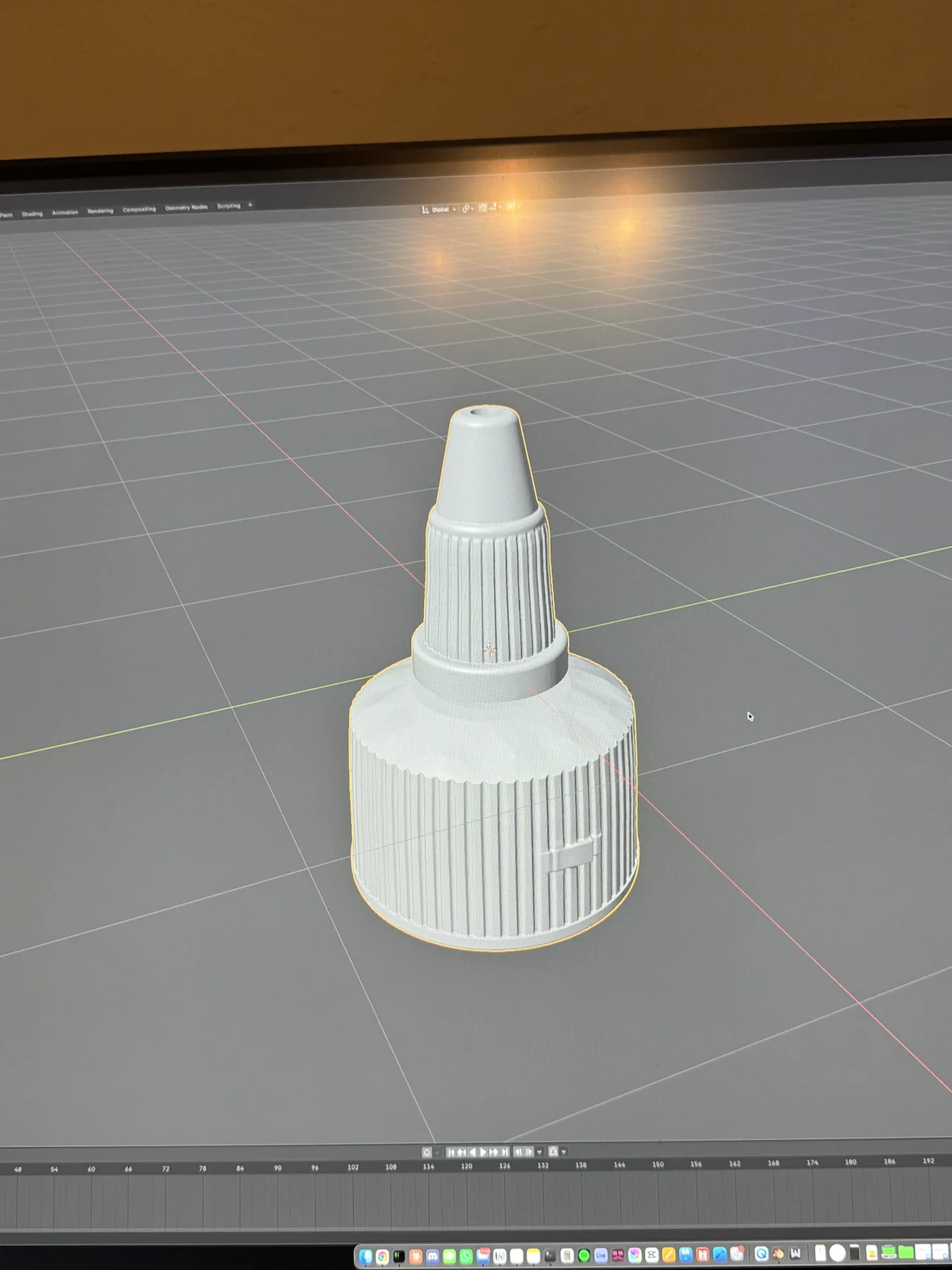Toggle the auto keying record button

pos(427,1152)
